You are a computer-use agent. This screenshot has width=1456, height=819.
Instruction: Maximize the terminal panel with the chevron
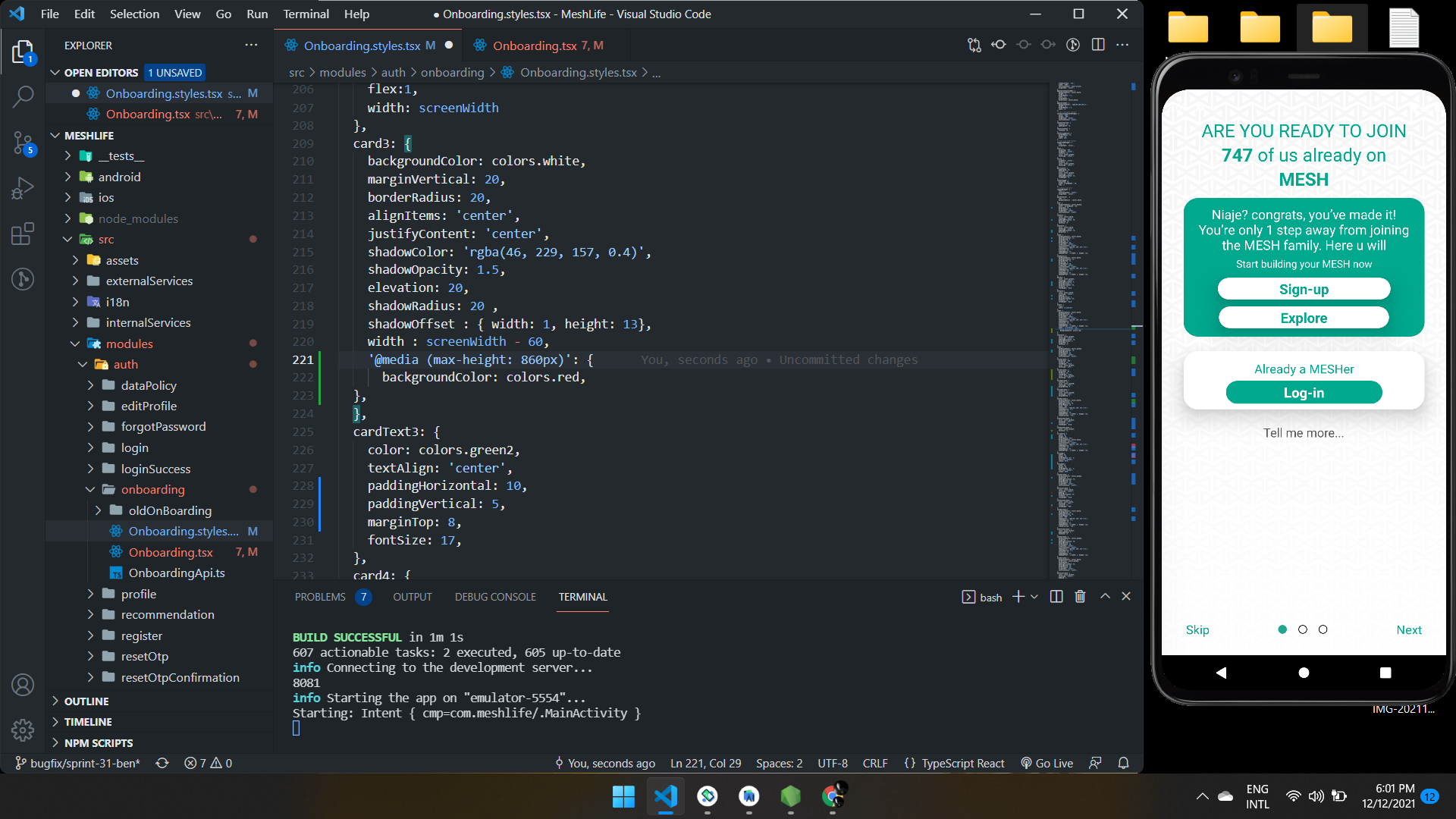point(1105,596)
